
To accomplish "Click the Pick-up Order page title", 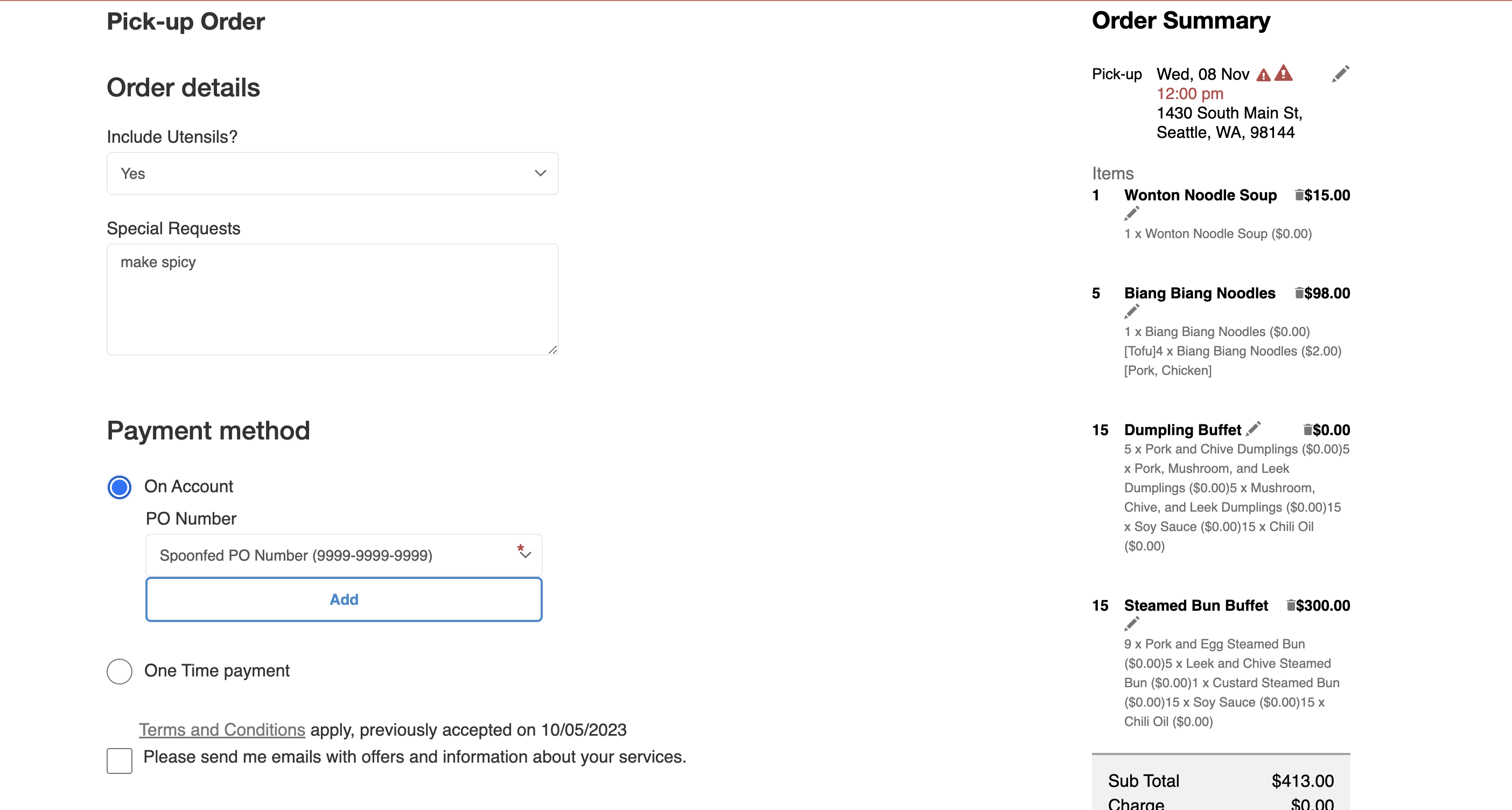I will (x=185, y=22).
